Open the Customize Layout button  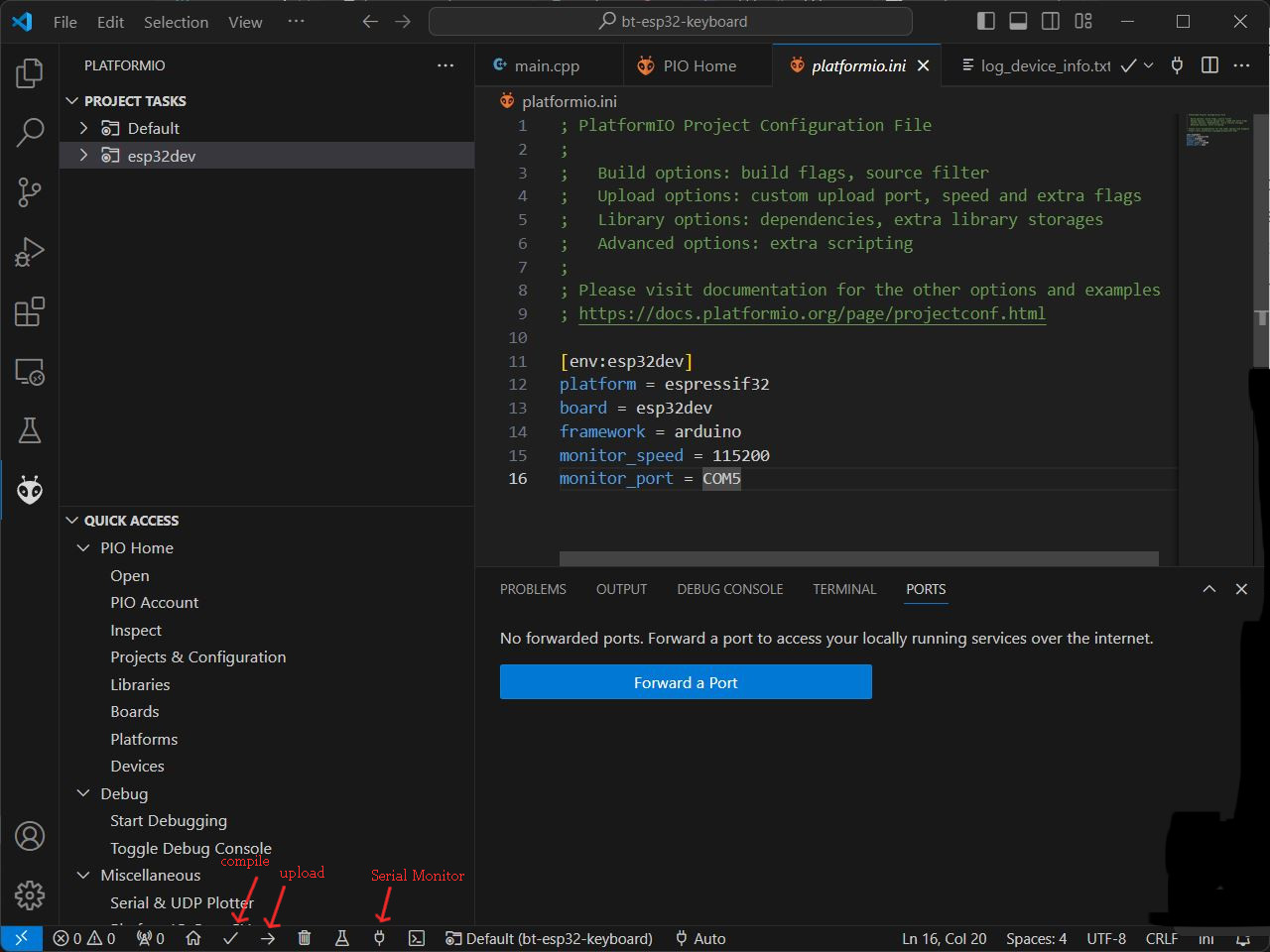1083,21
